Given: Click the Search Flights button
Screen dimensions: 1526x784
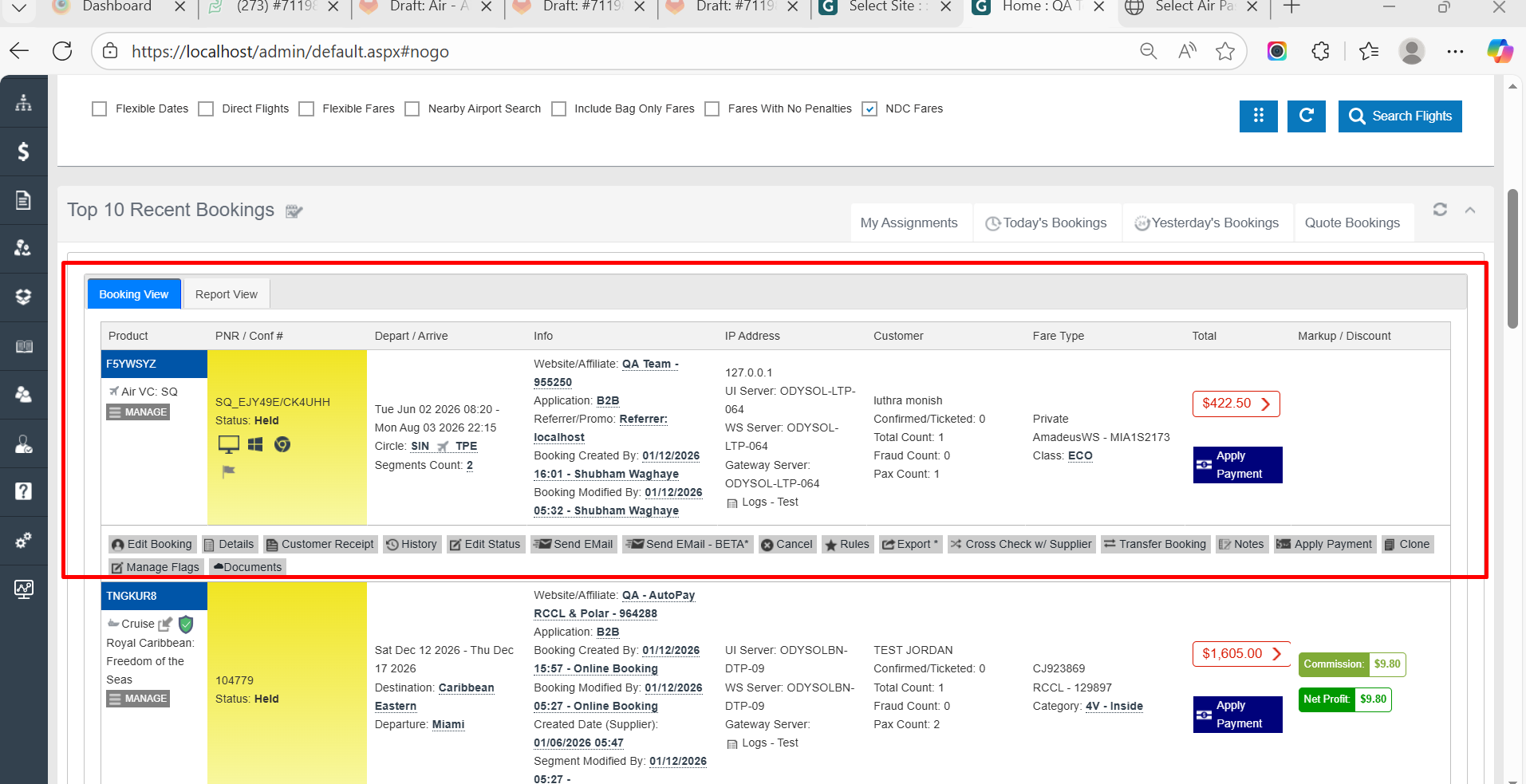Looking at the screenshot, I should pos(1400,116).
